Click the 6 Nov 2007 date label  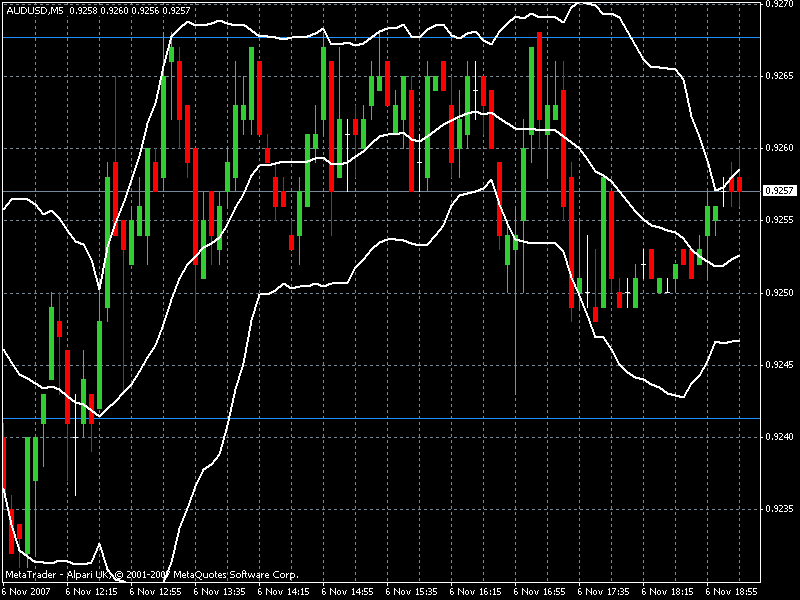(27, 592)
